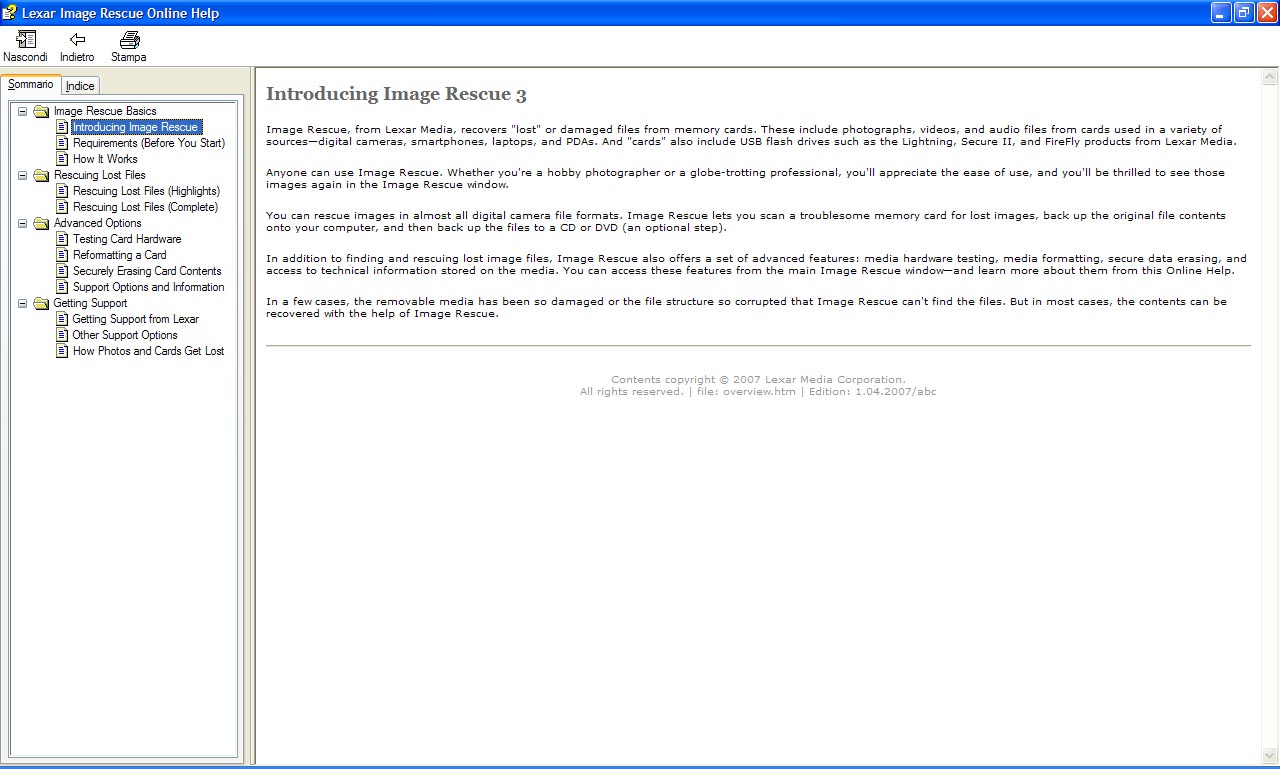Click the Getting Support folder icon
Viewport: 1280px width, 769px height.
tap(41, 303)
